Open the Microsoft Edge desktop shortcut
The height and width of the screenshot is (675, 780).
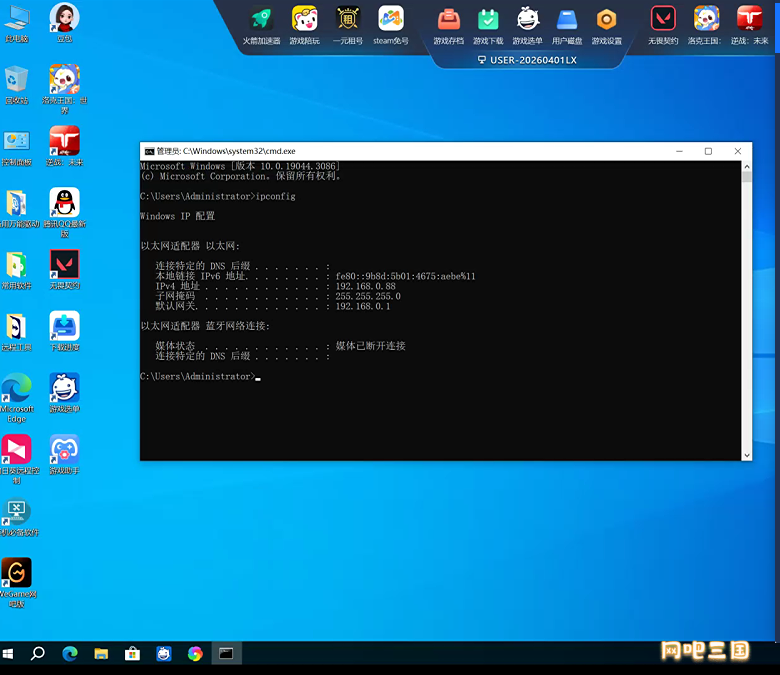(16, 389)
